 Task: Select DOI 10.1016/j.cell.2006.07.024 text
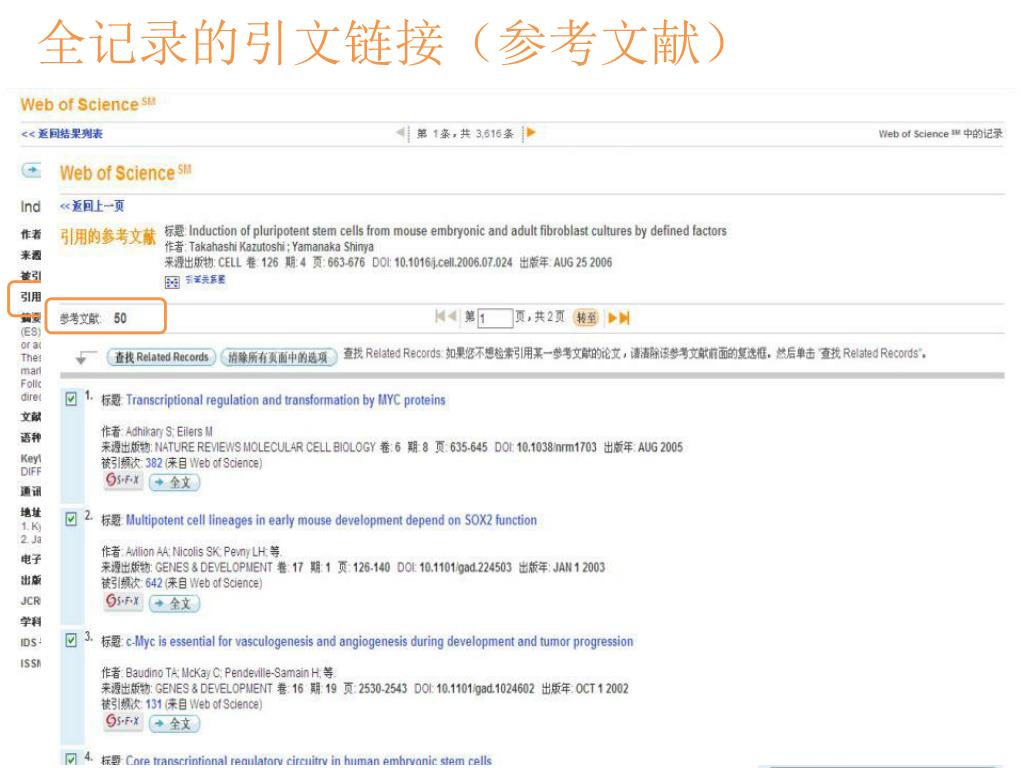[453, 263]
